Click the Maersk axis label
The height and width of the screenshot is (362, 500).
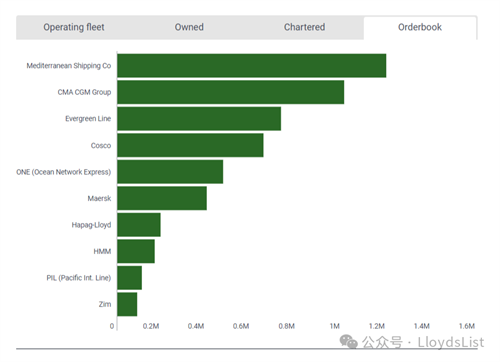pyautogui.click(x=99, y=198)
